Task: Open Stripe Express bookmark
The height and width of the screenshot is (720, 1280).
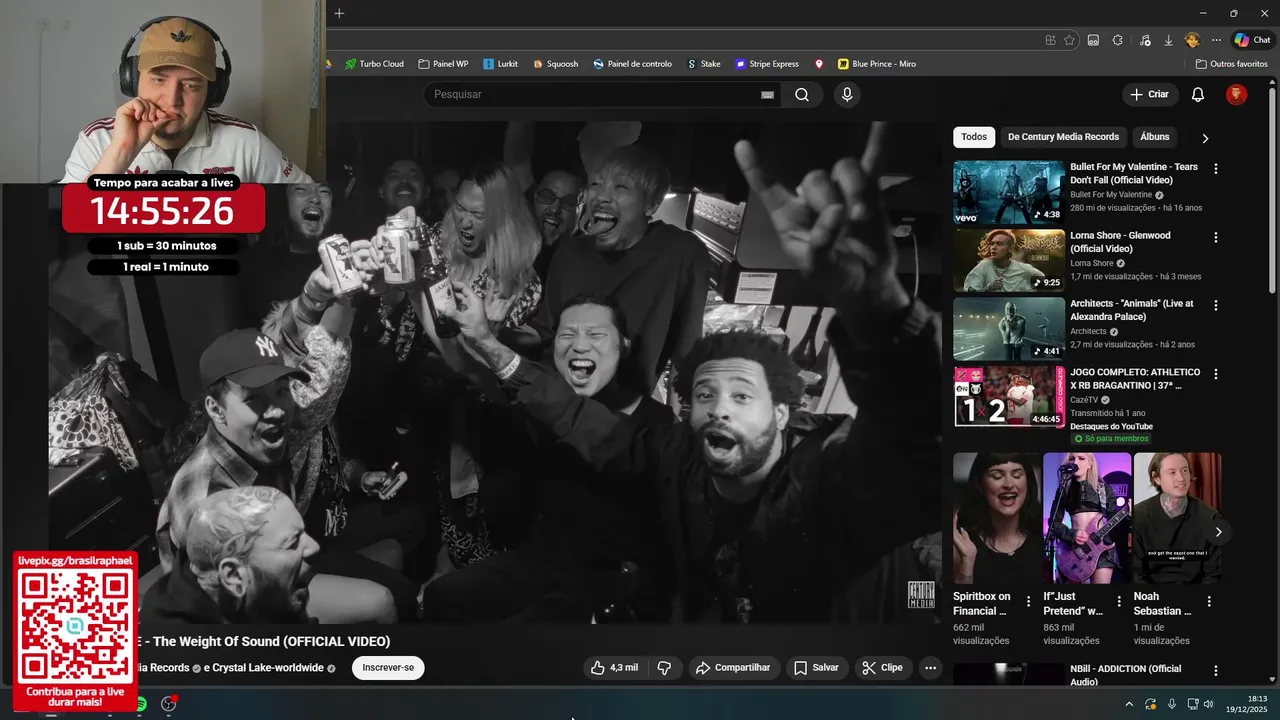Action: [x=767, y=64]
